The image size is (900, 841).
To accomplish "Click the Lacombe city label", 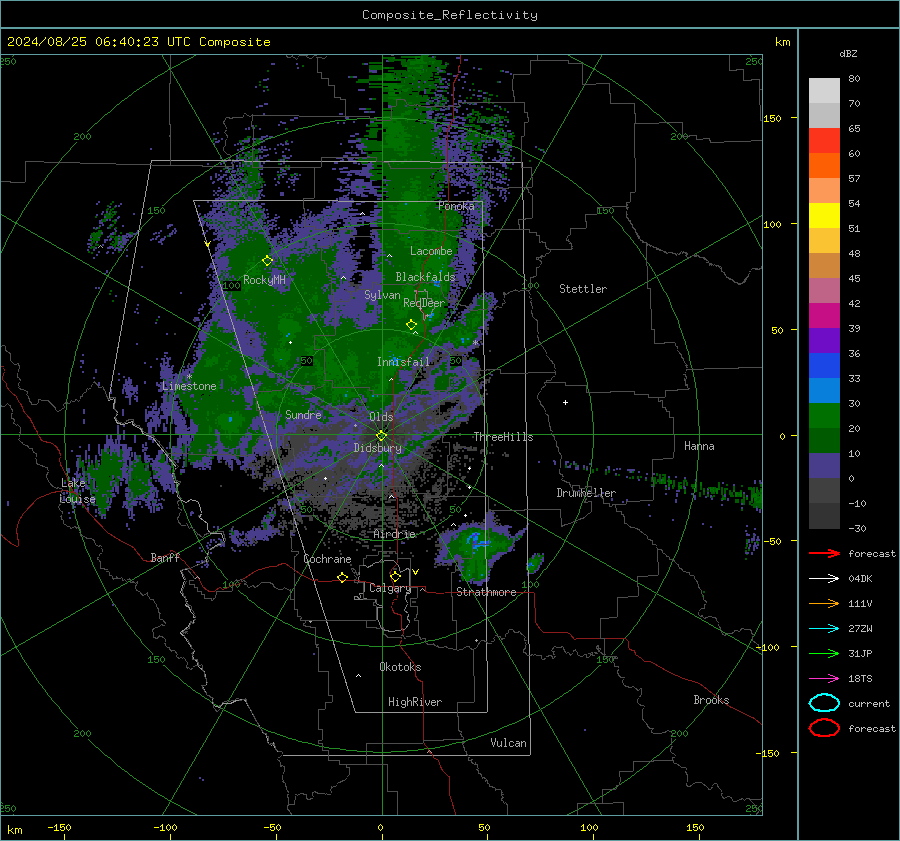I will point(431,251).
